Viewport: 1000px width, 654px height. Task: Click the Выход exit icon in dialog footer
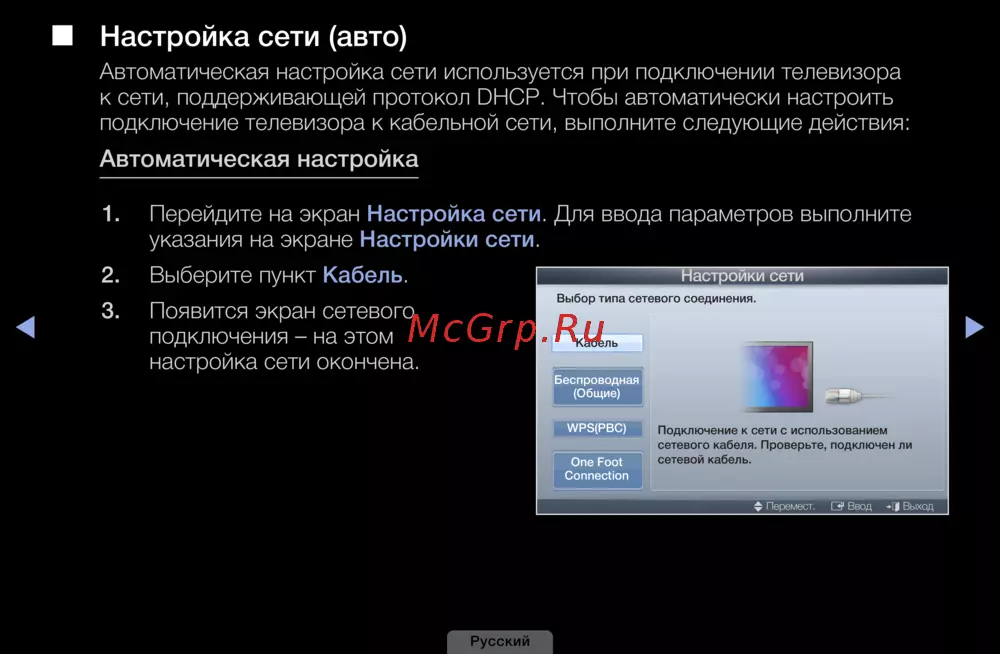coord(892,507)
